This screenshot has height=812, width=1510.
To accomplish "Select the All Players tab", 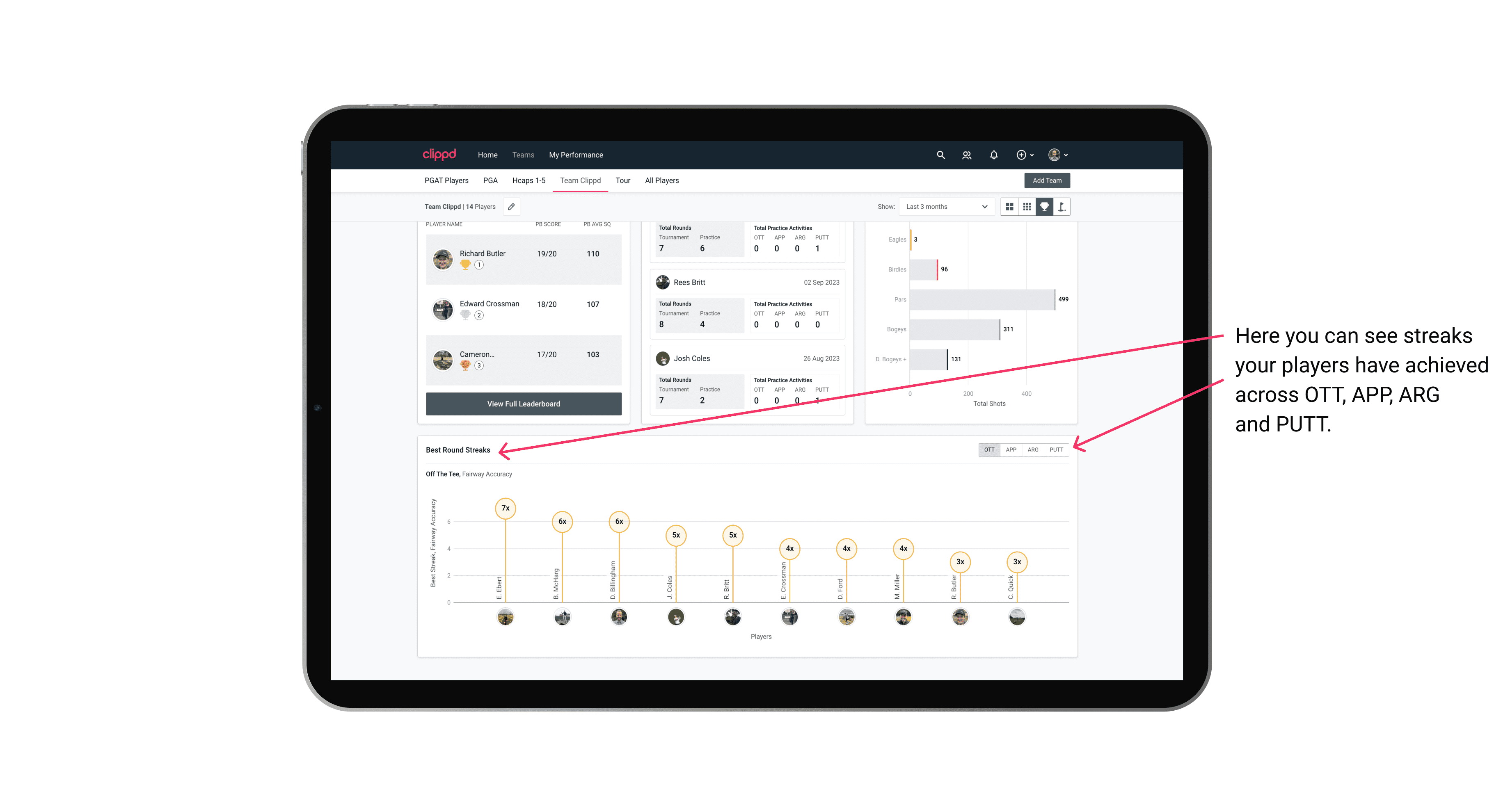I will coord(660,181).
